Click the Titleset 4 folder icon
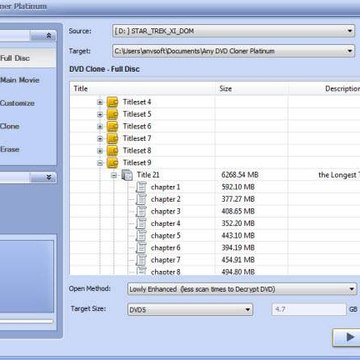The width and height of the screenshot is (360, 360). pyautogui.click(x=112, y=102)
